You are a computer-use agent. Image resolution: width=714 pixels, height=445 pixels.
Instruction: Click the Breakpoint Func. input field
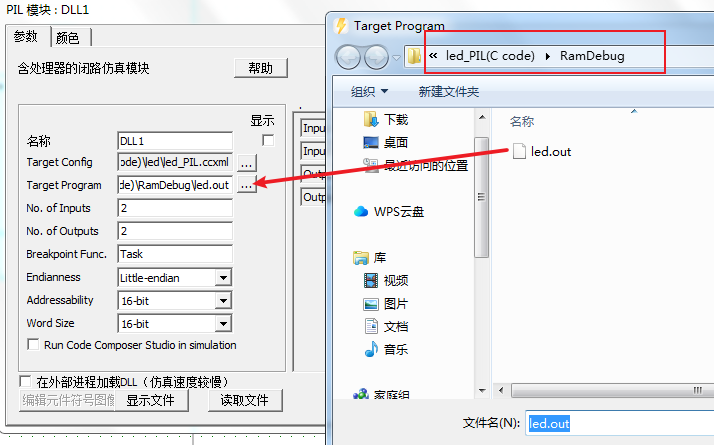point(175,254)
